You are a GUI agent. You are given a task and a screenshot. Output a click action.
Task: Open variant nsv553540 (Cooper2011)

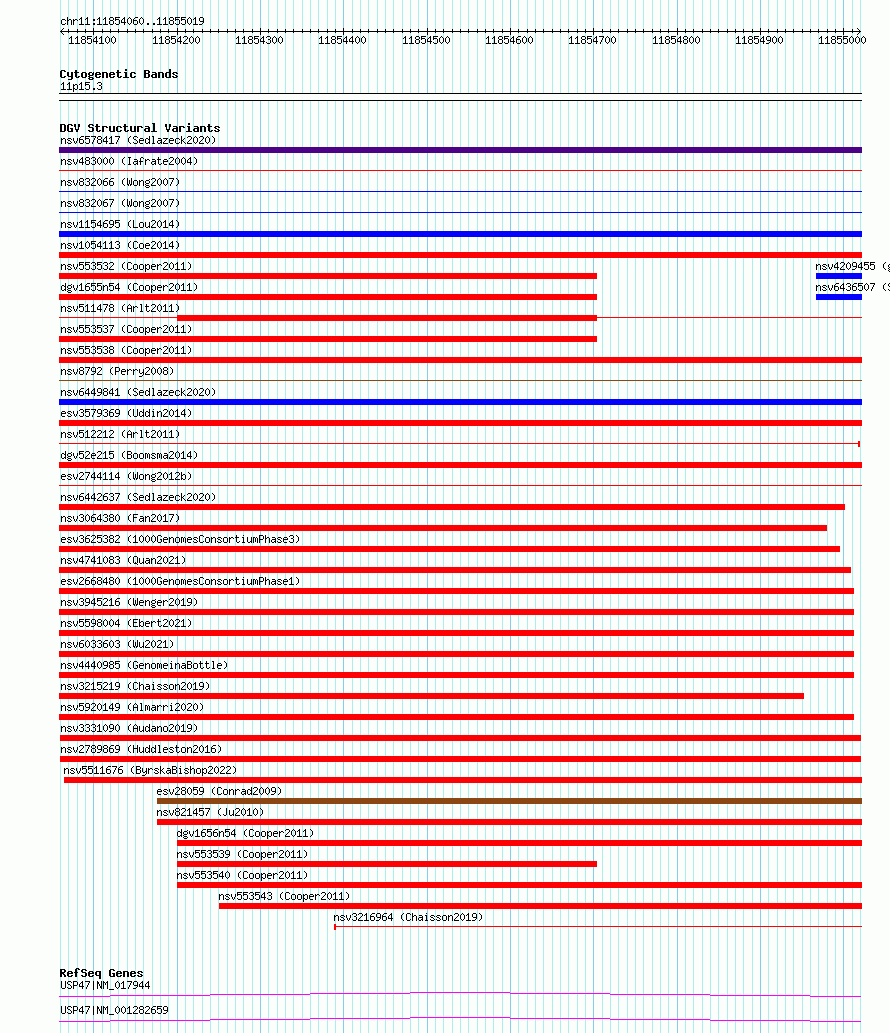(x=242, y=876)
